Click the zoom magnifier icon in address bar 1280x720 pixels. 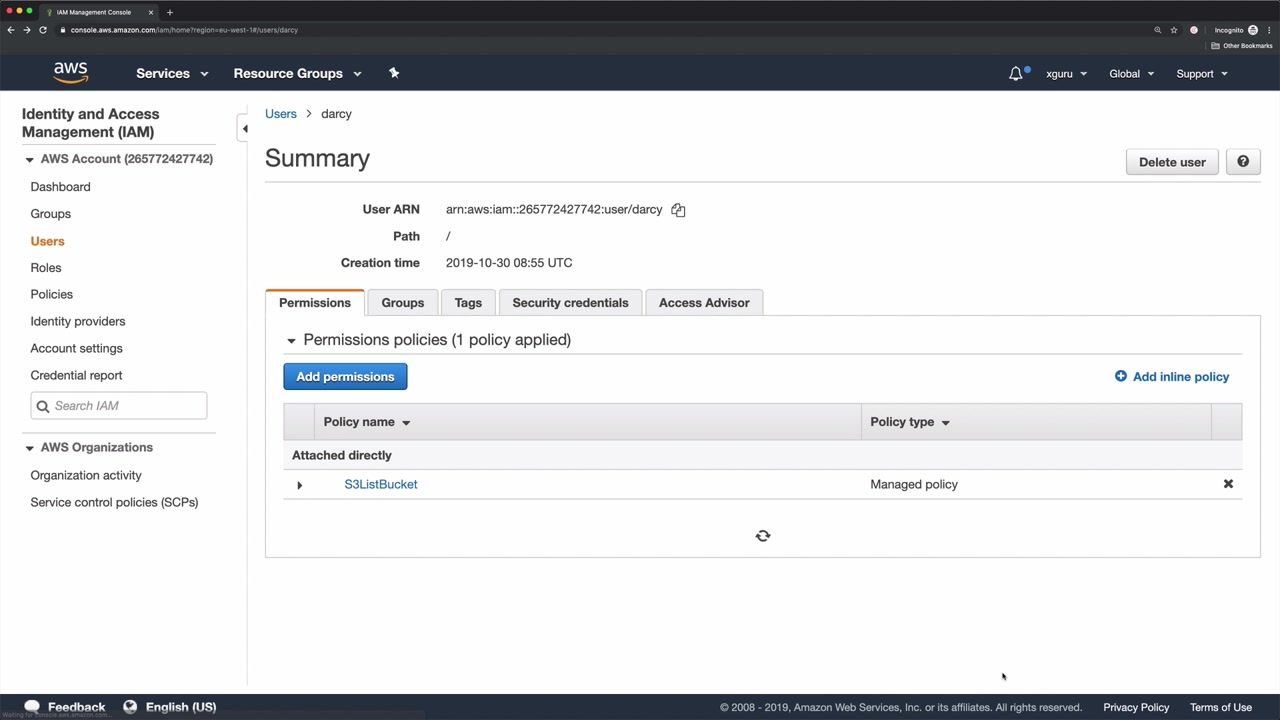(x=1158, y=30)
